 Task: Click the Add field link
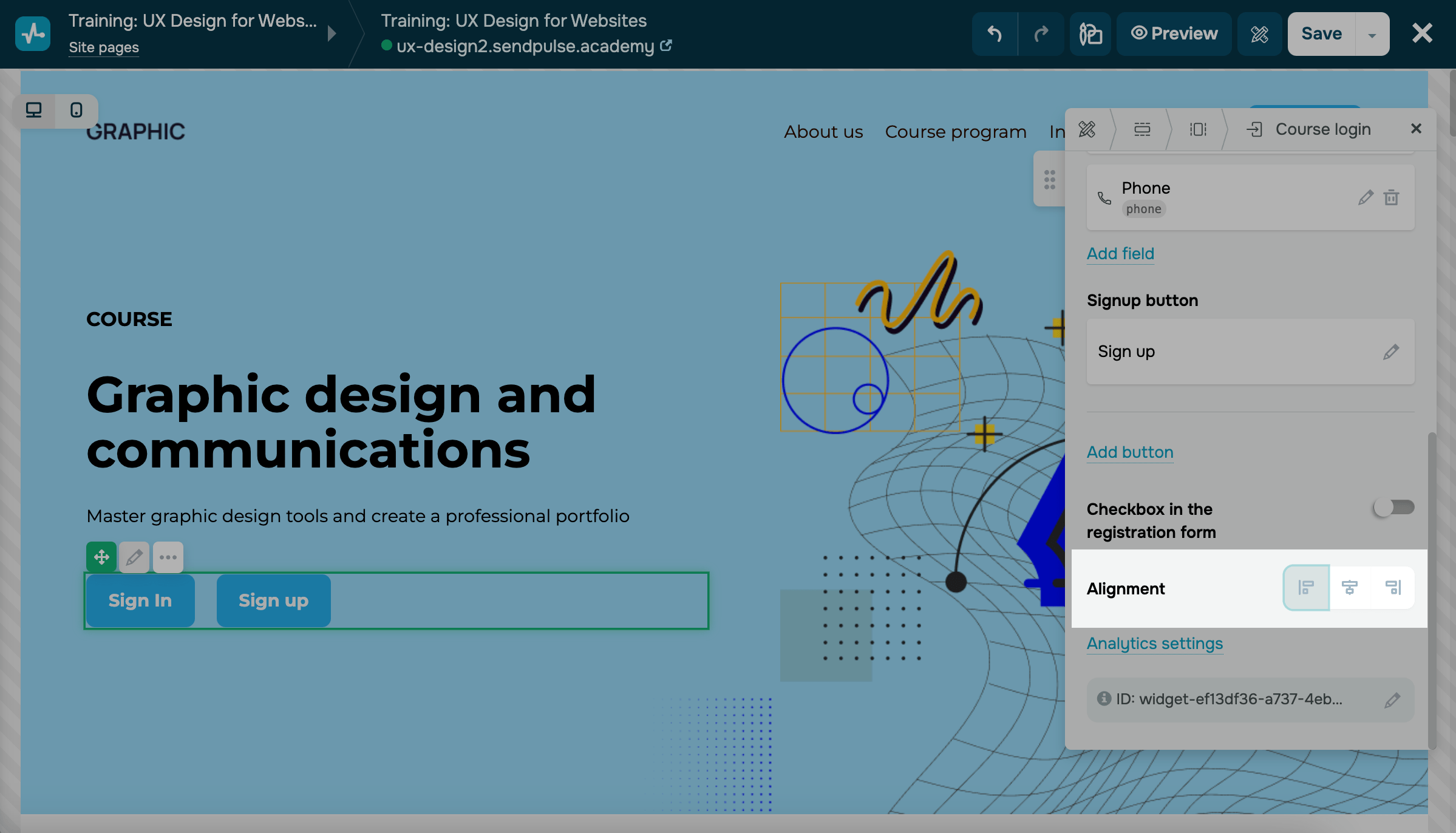[1120, 253]
